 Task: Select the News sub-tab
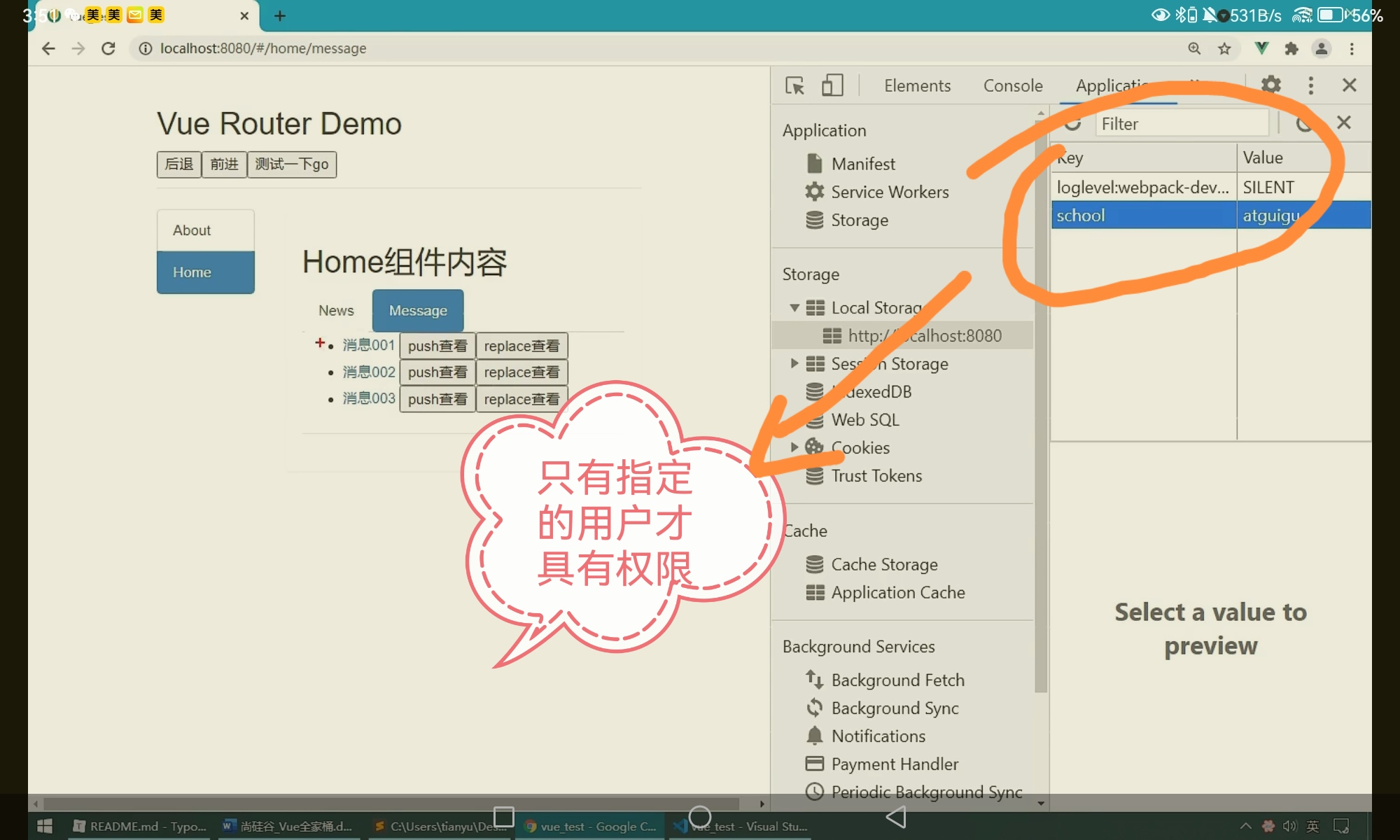click(x=336, y=311)
